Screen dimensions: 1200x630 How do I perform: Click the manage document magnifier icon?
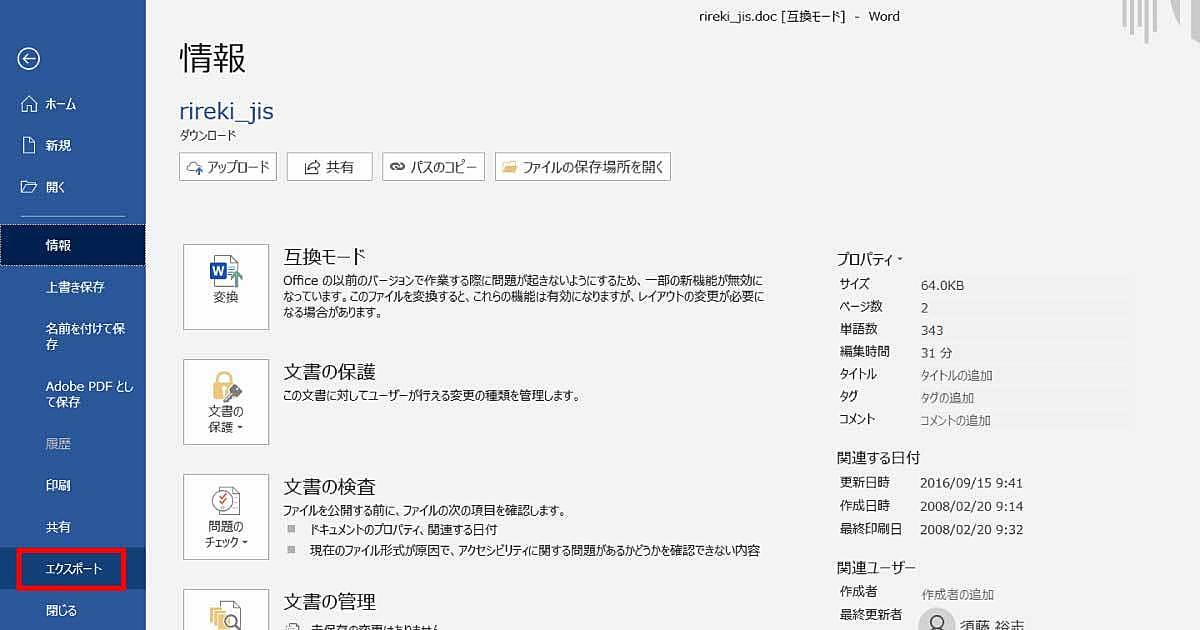click(x=226, y=617)
